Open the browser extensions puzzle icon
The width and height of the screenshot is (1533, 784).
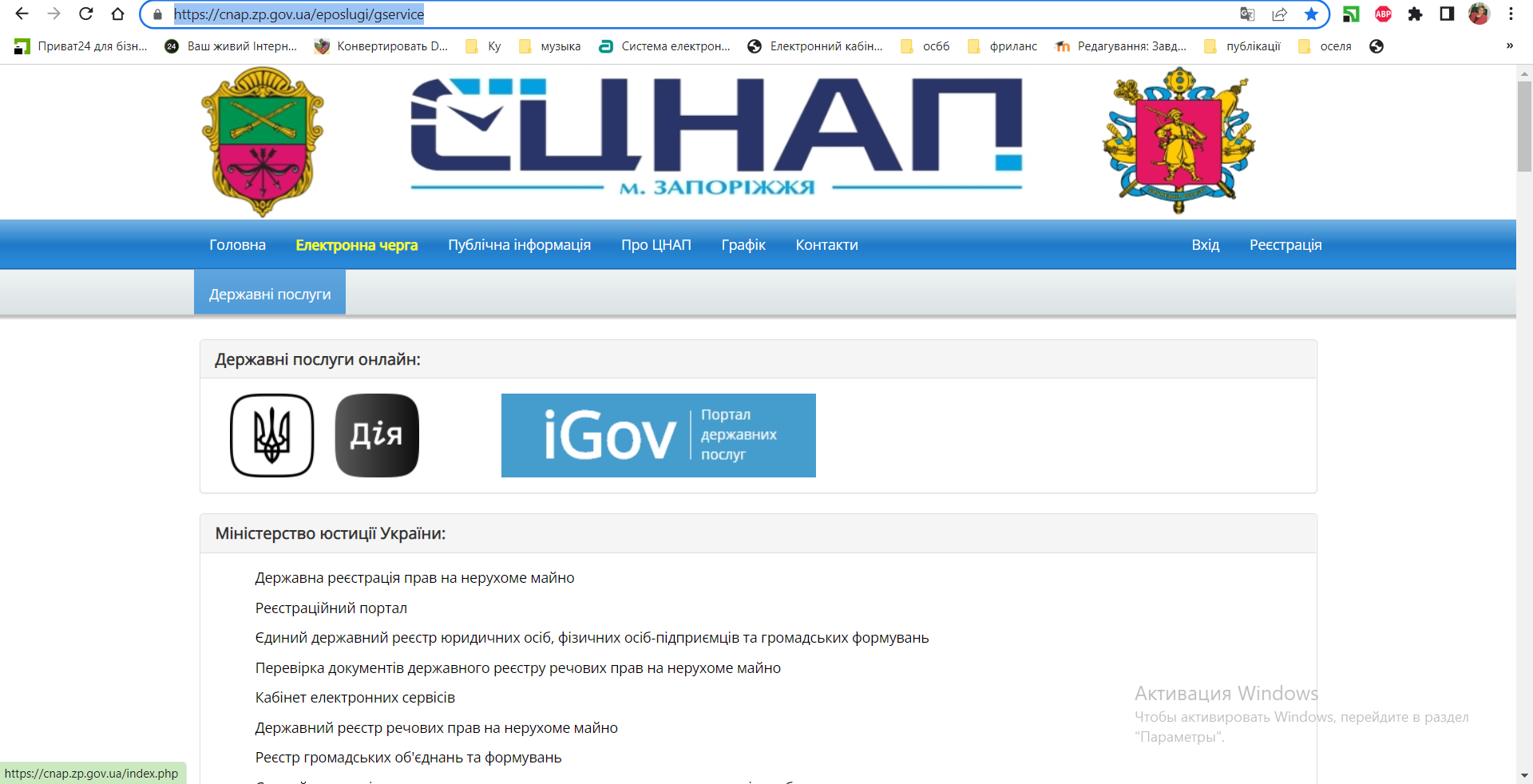click(x=1415, y=14)
